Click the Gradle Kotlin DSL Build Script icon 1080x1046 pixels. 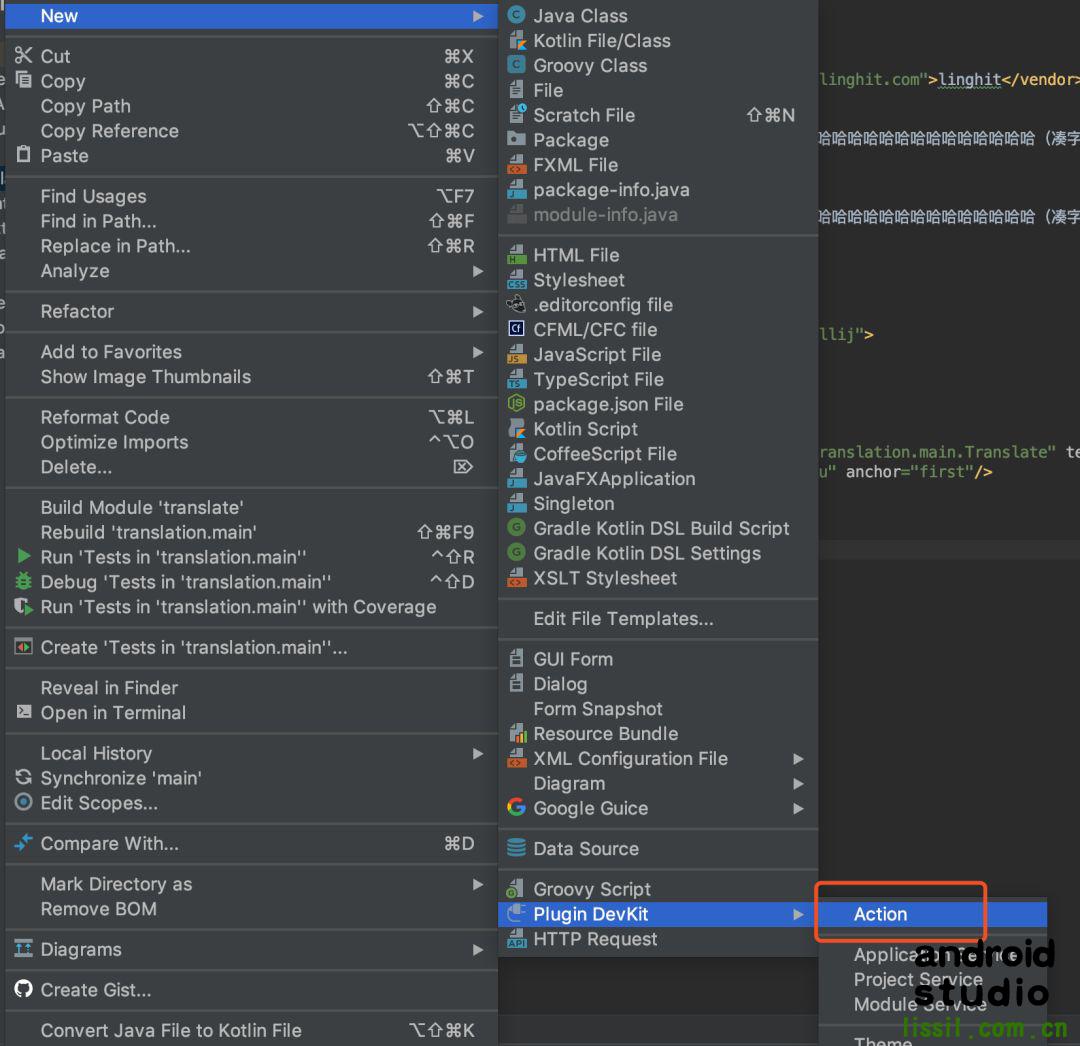coord(516,528)
